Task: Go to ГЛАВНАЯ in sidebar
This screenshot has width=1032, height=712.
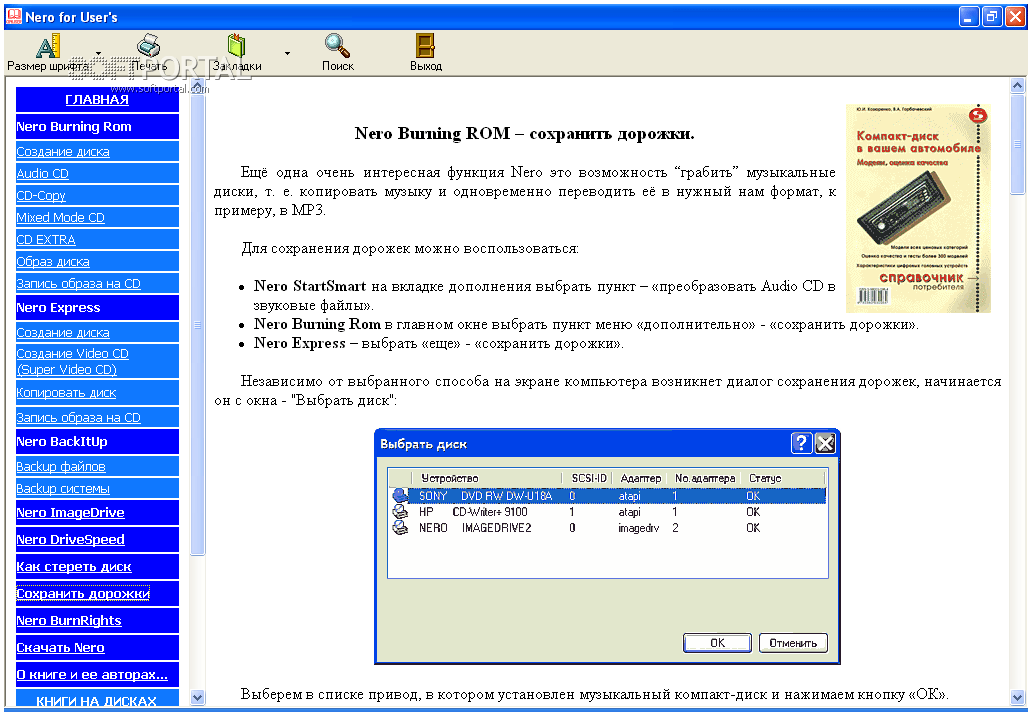Action: click(x=97, y=100)
